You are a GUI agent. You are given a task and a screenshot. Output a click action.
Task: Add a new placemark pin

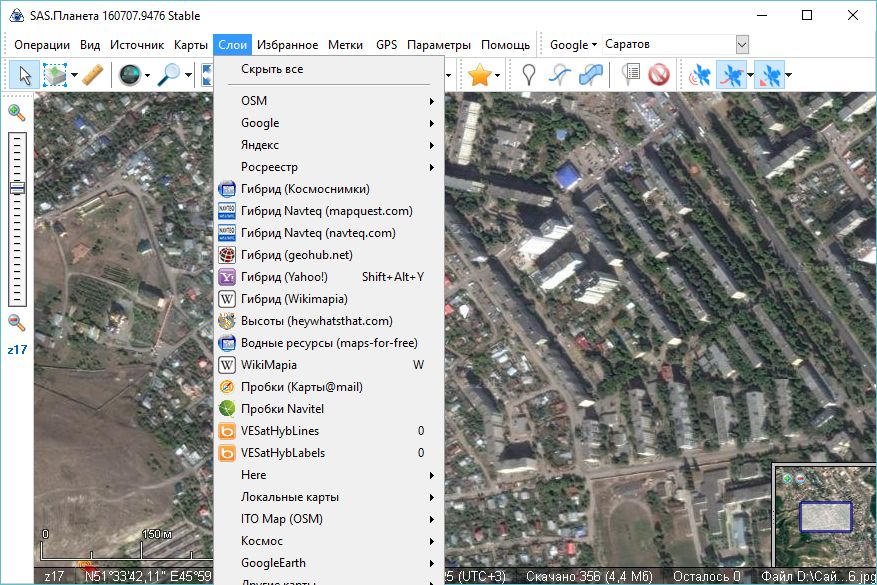tap(529, 75)
